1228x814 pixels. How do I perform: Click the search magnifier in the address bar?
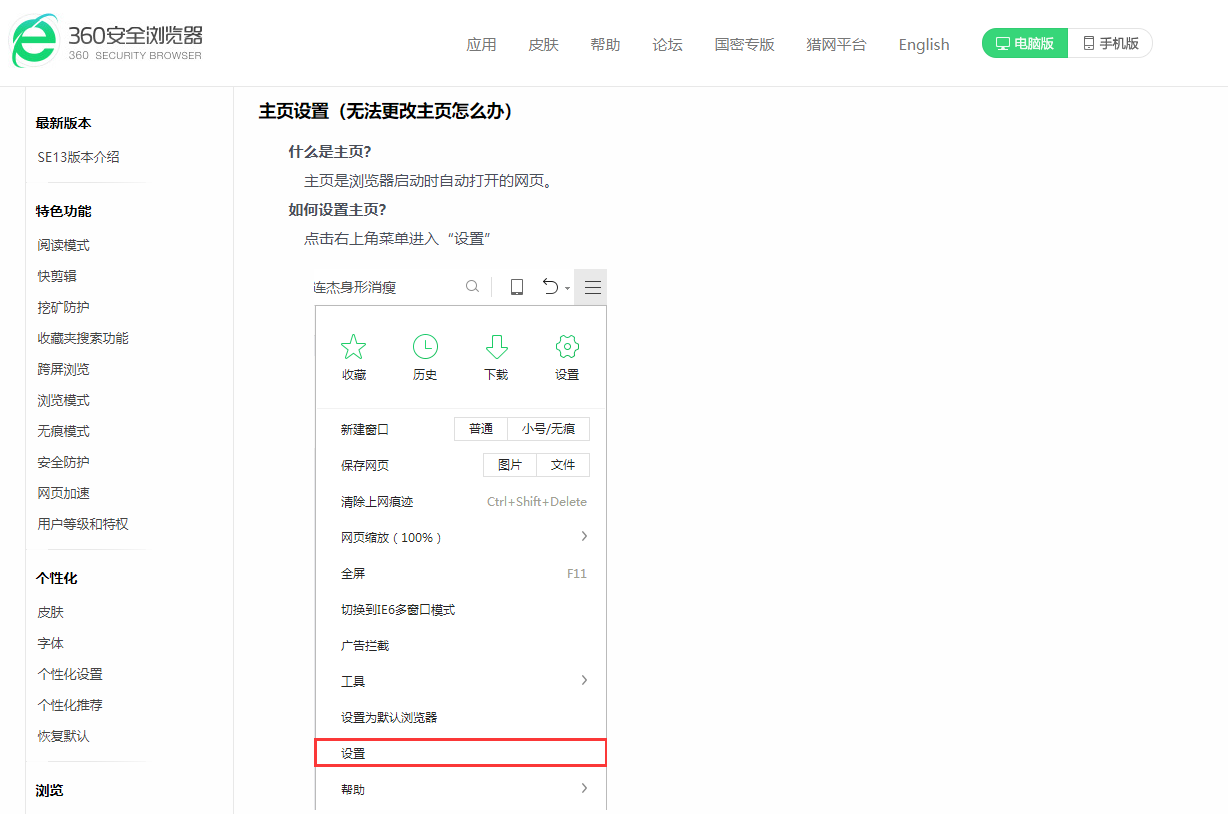point(472,286)
